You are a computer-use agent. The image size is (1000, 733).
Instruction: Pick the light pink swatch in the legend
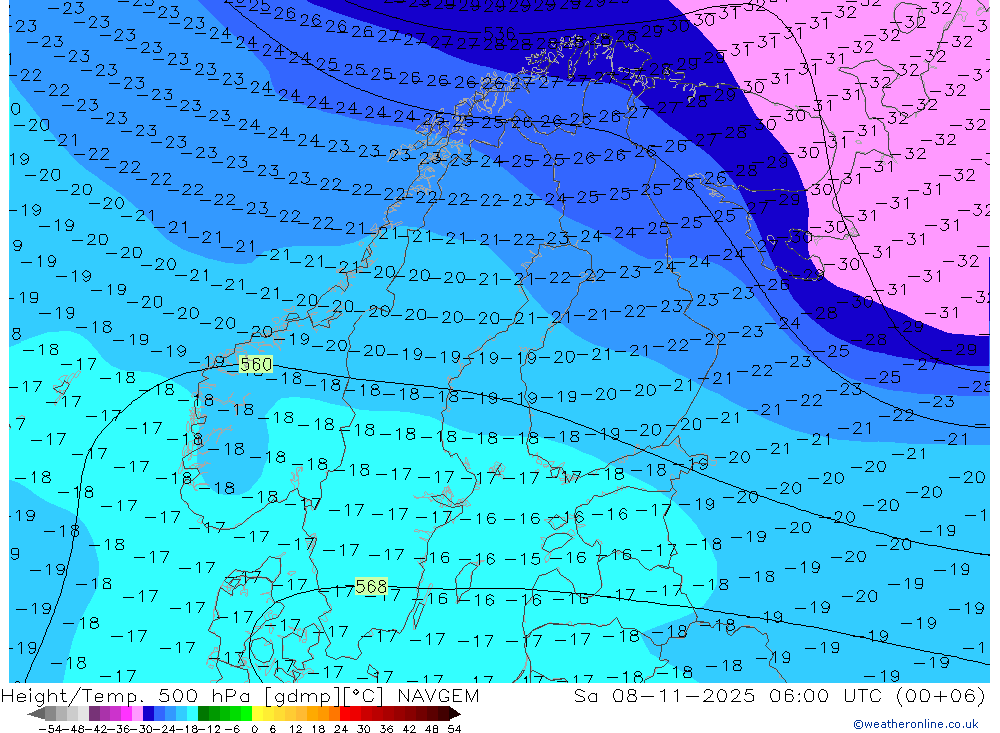pos(137,713)
